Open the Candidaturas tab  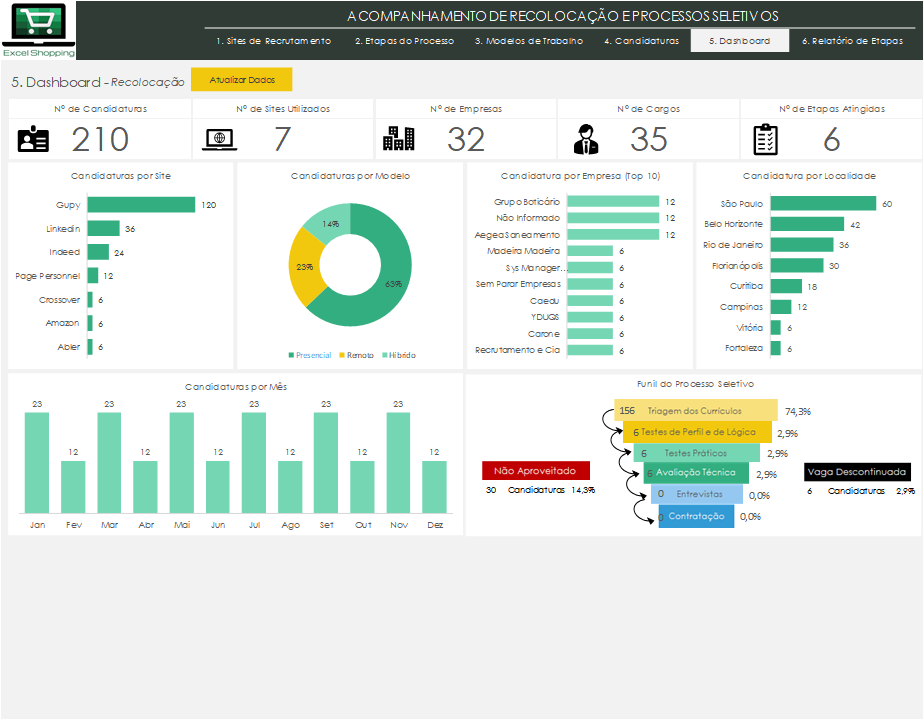641,41
